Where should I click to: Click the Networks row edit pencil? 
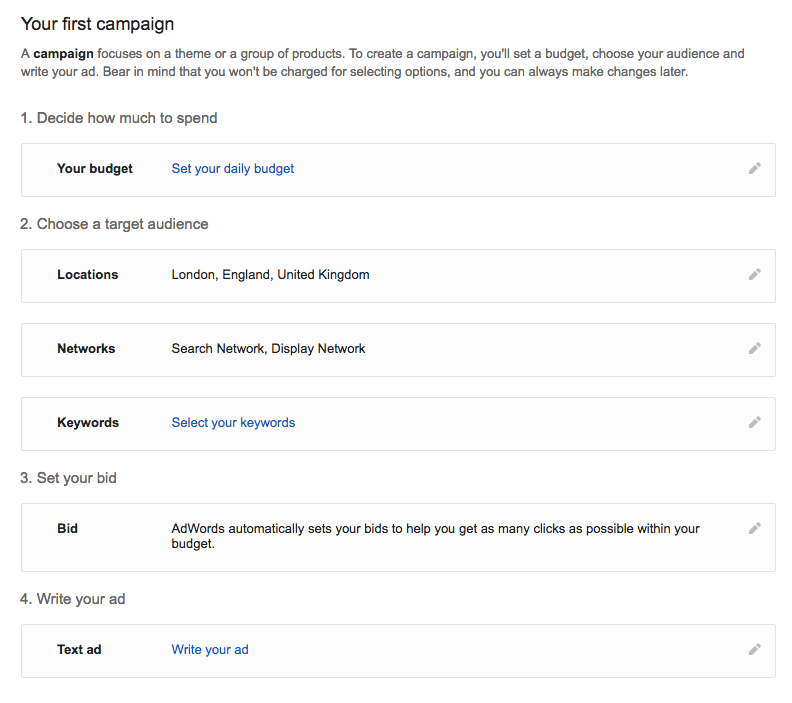pyautogui.click(x=755, y=348)
